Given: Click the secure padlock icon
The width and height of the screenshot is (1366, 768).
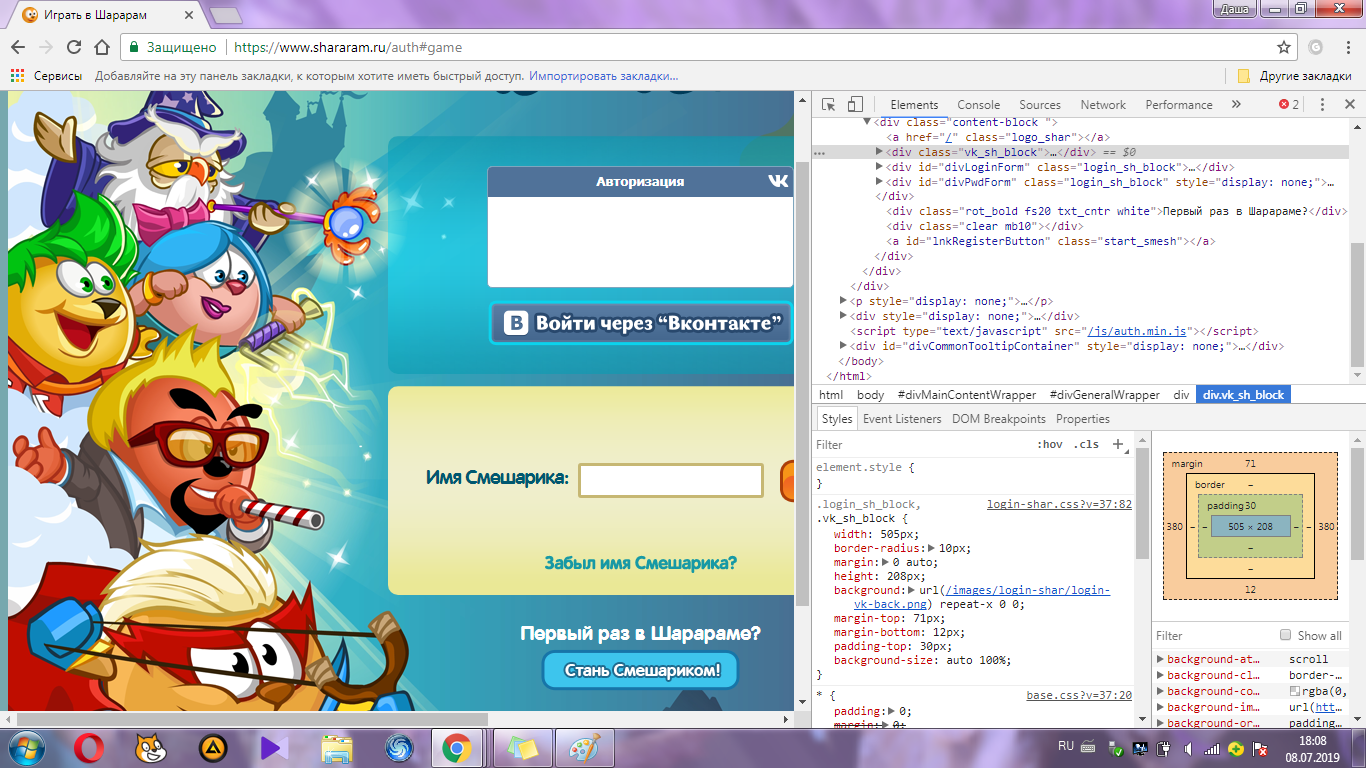Looking at the screenshot, I should tap(134, 47).
